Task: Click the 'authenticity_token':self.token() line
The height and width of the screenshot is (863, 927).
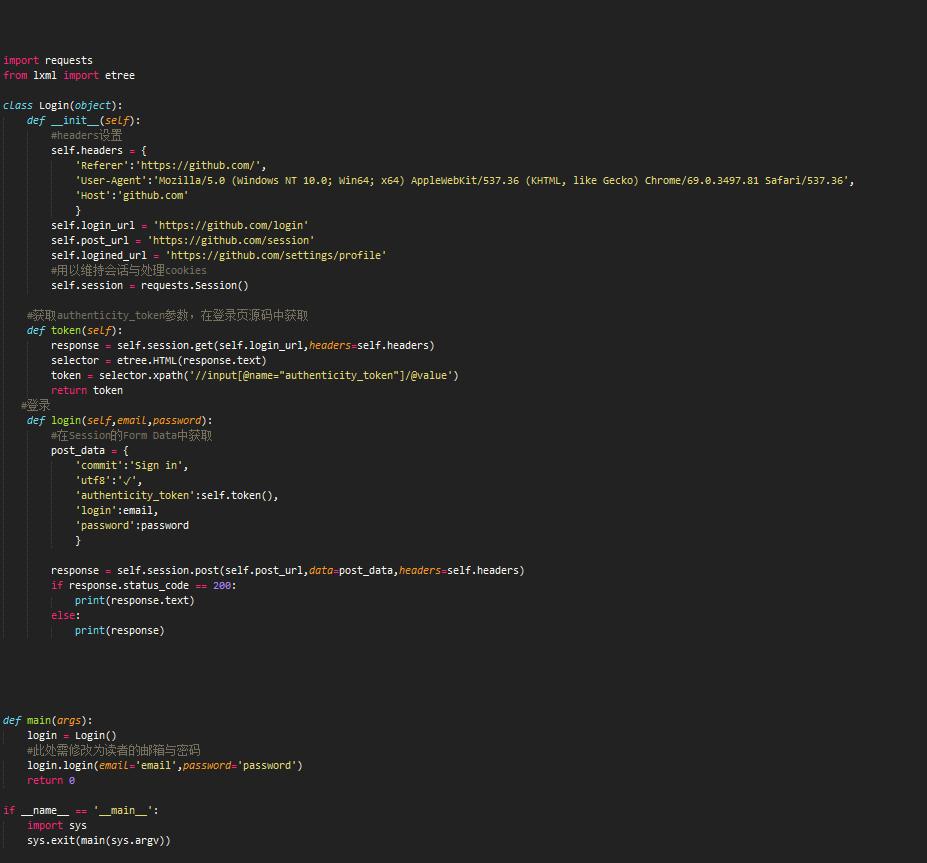Action: click(177, 495)
